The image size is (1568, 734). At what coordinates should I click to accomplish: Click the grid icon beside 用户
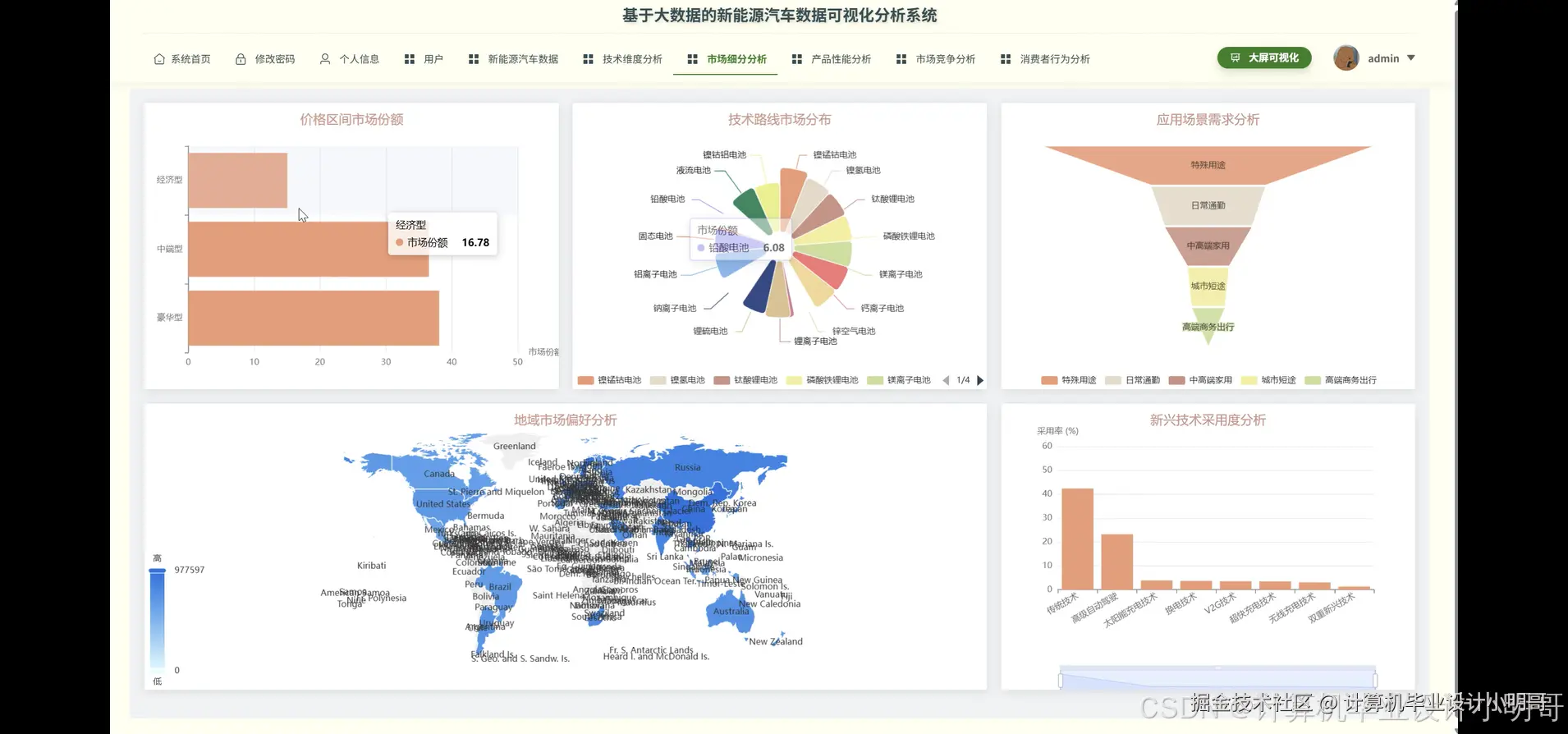tap(410, 59)
